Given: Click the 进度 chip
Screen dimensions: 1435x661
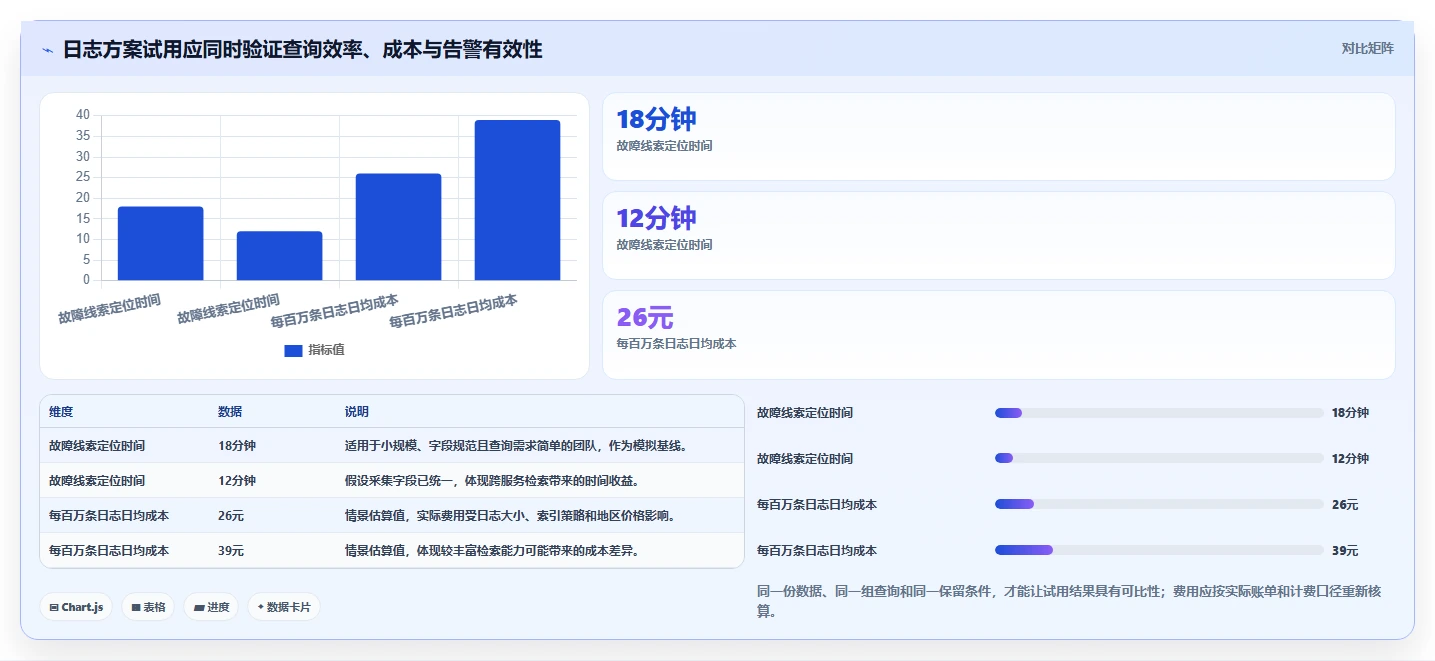Looking at the screenshot, I should 211,607.
